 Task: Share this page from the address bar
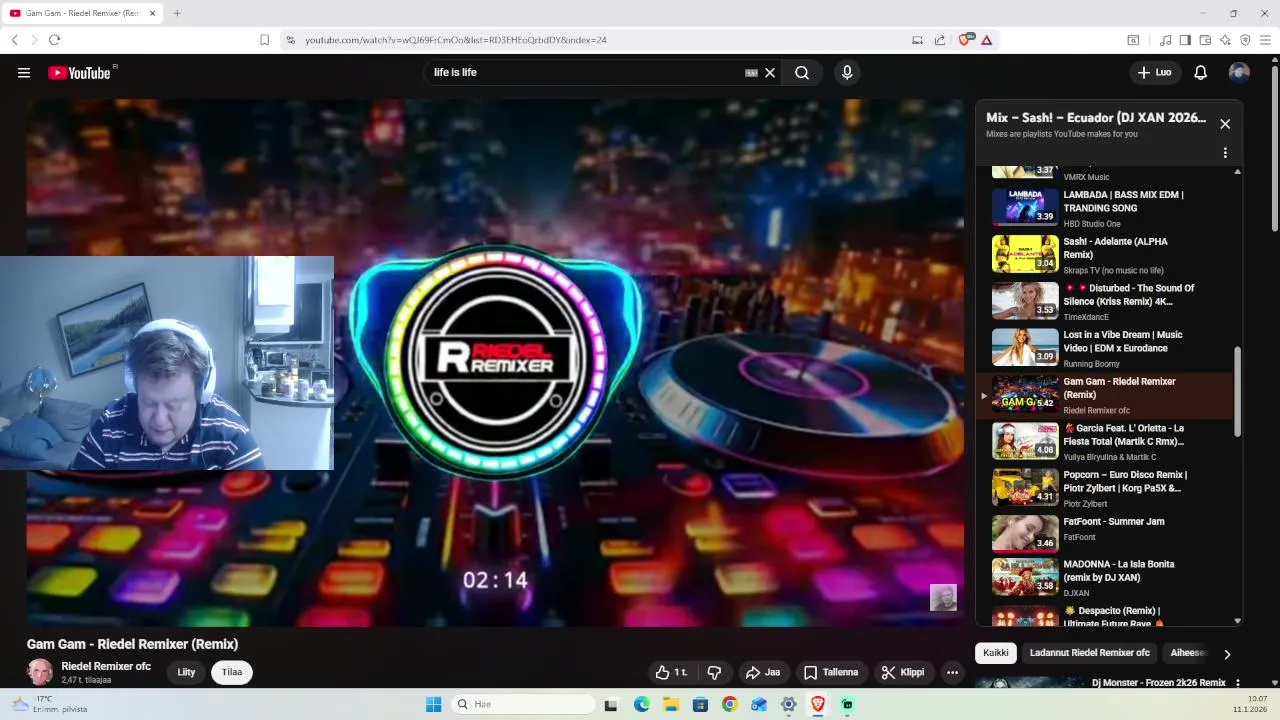(940, 40)
